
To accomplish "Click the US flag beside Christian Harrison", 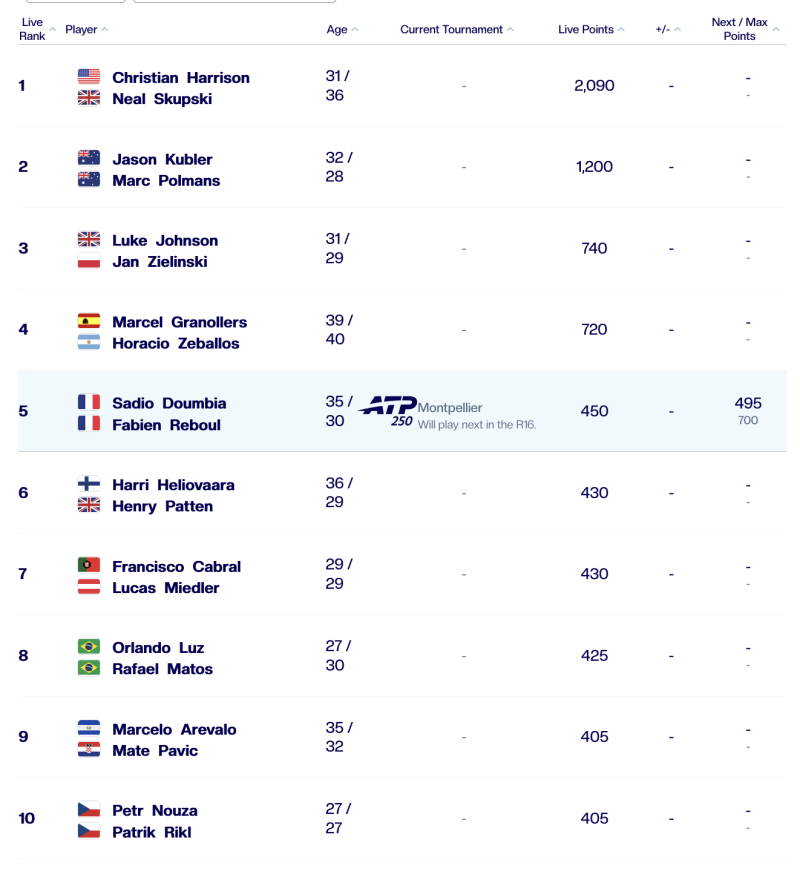I will [89, 77].
